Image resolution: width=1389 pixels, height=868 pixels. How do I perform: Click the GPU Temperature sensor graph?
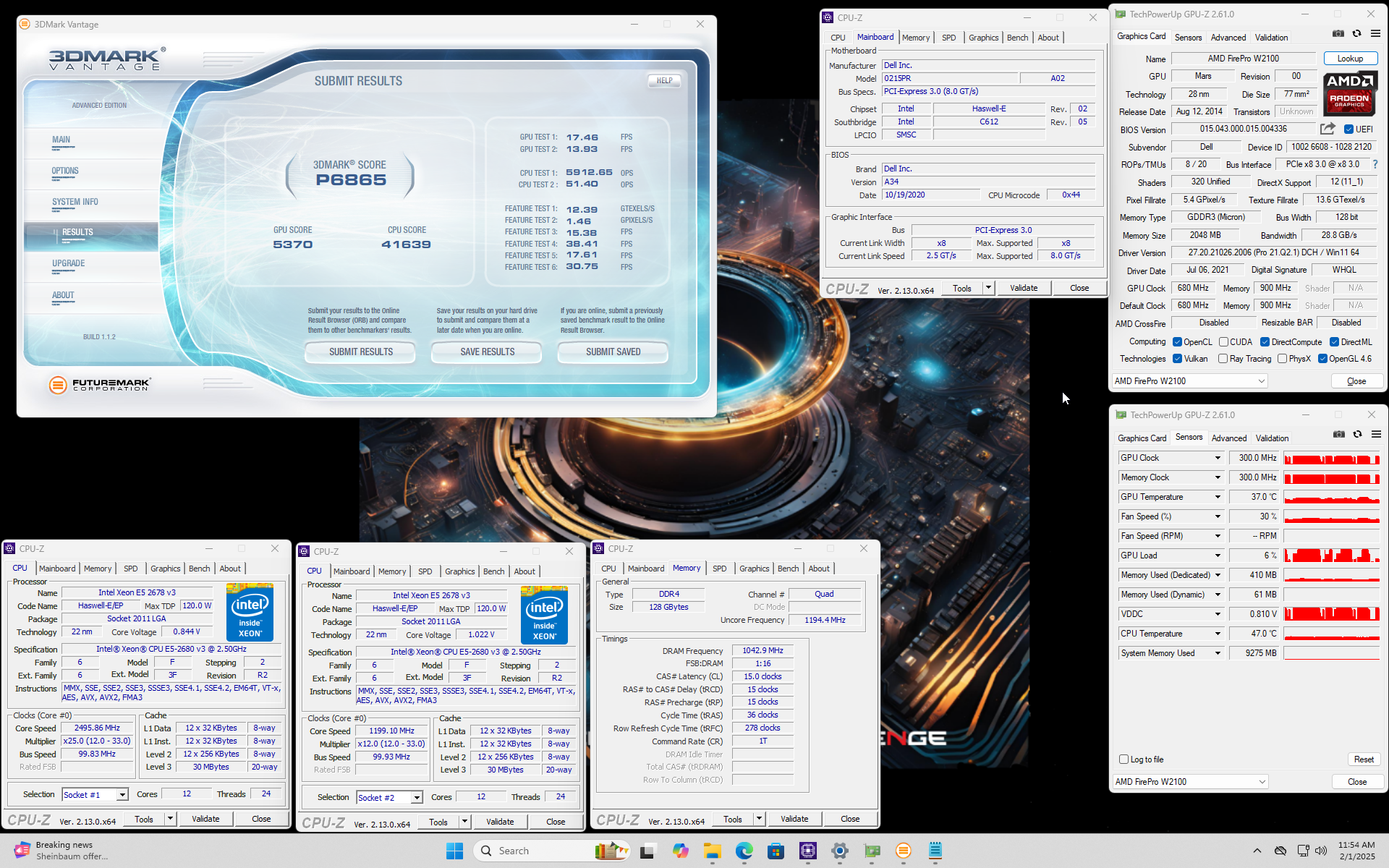point(1332,497)
